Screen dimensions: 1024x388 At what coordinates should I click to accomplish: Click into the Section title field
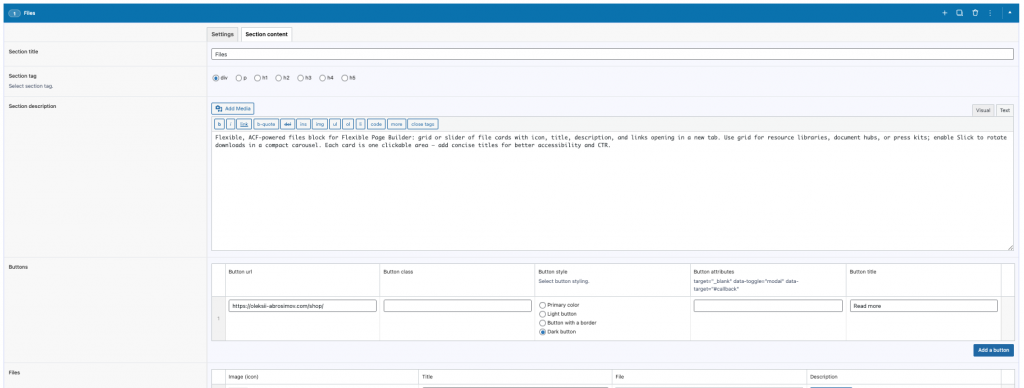[x=612, y=54]
